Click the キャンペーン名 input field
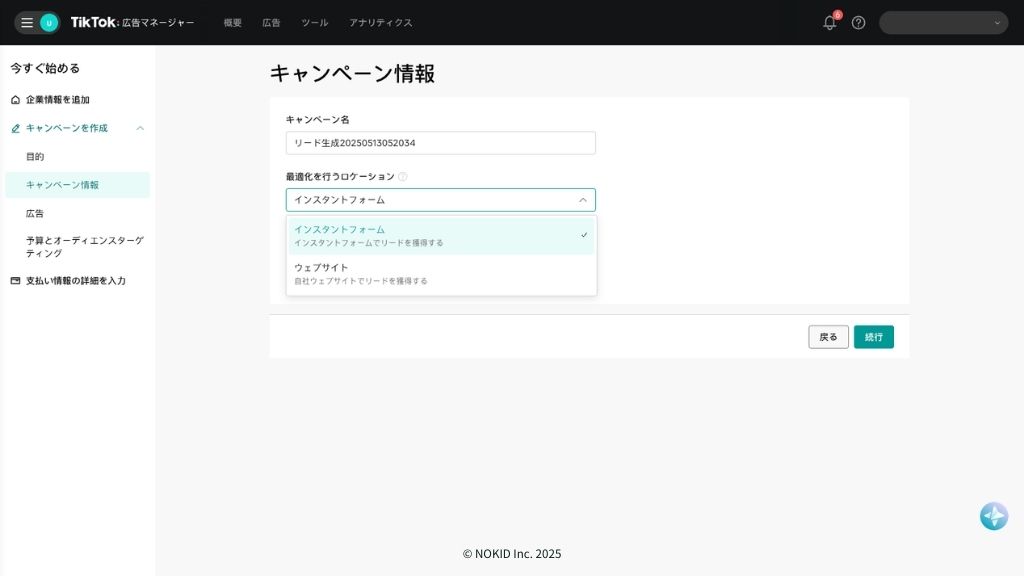1024x576 pixels. (x=441, y=143)
